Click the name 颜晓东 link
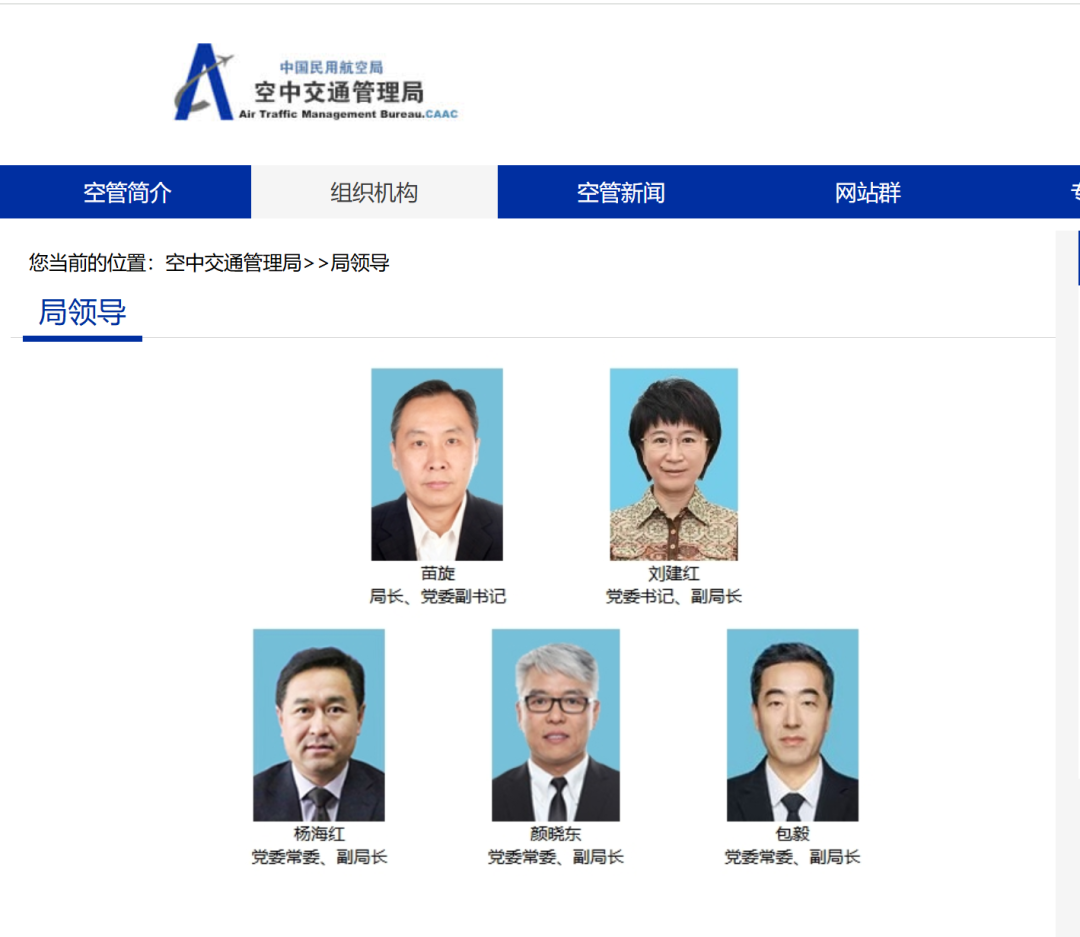Viewport: 1080px width, 937px height. pos(555,834)
